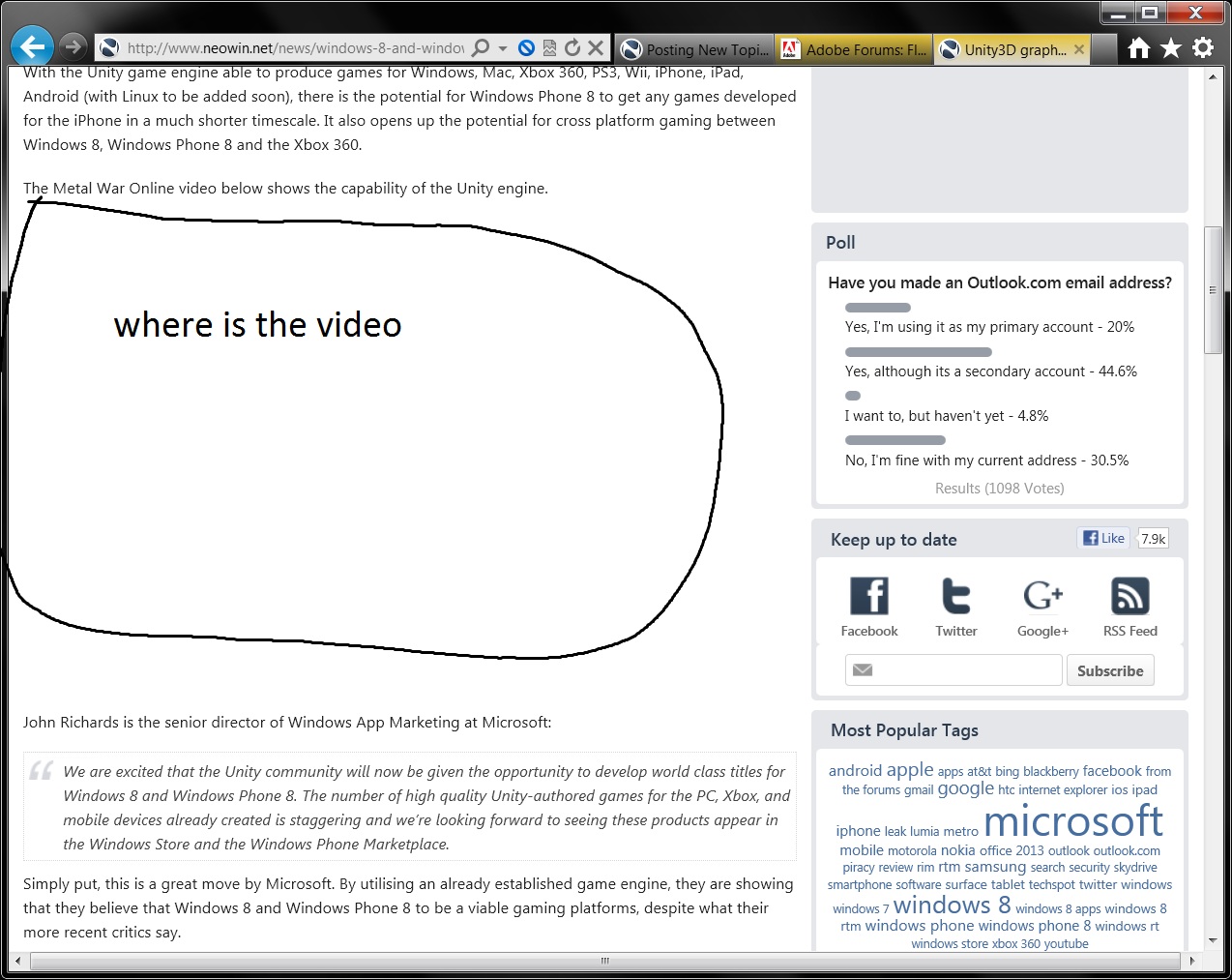Click 'No, I'm fine with my current address' result
1232x980 pixels.
coord(986,460)
